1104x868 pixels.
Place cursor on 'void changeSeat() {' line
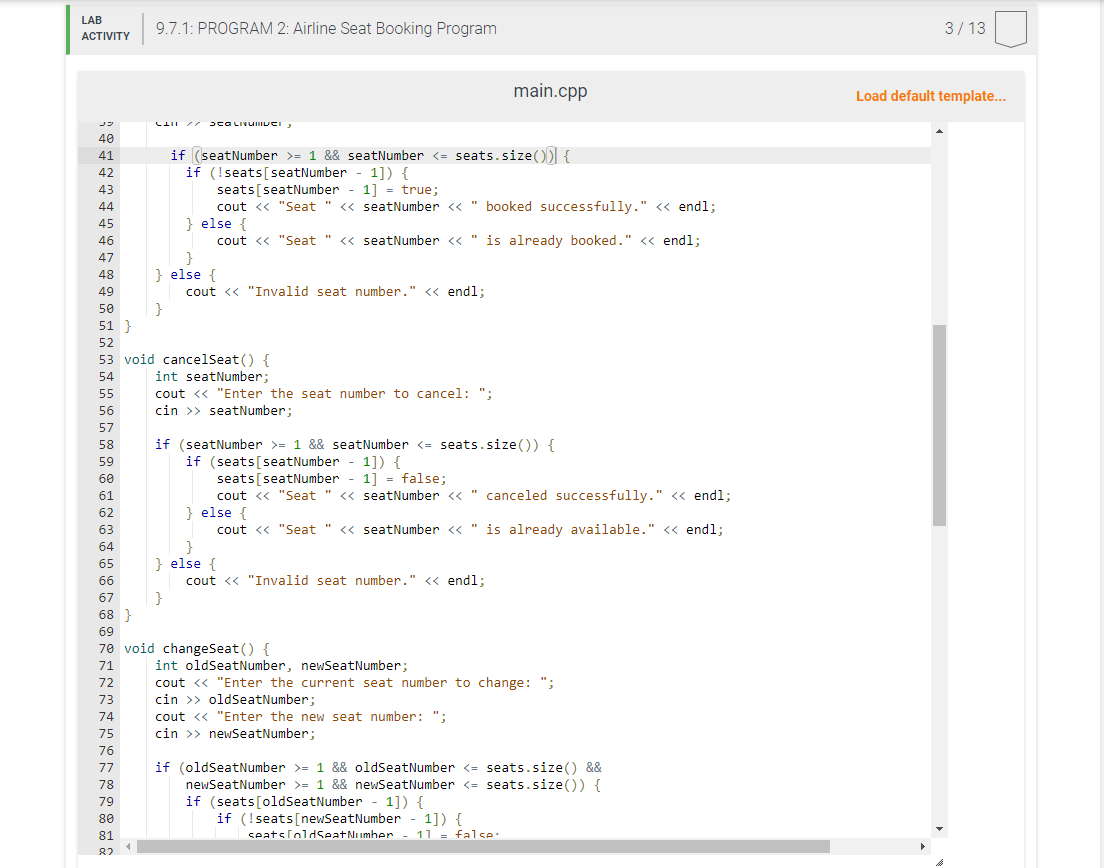pyautogui.click(x=196, y=648)
